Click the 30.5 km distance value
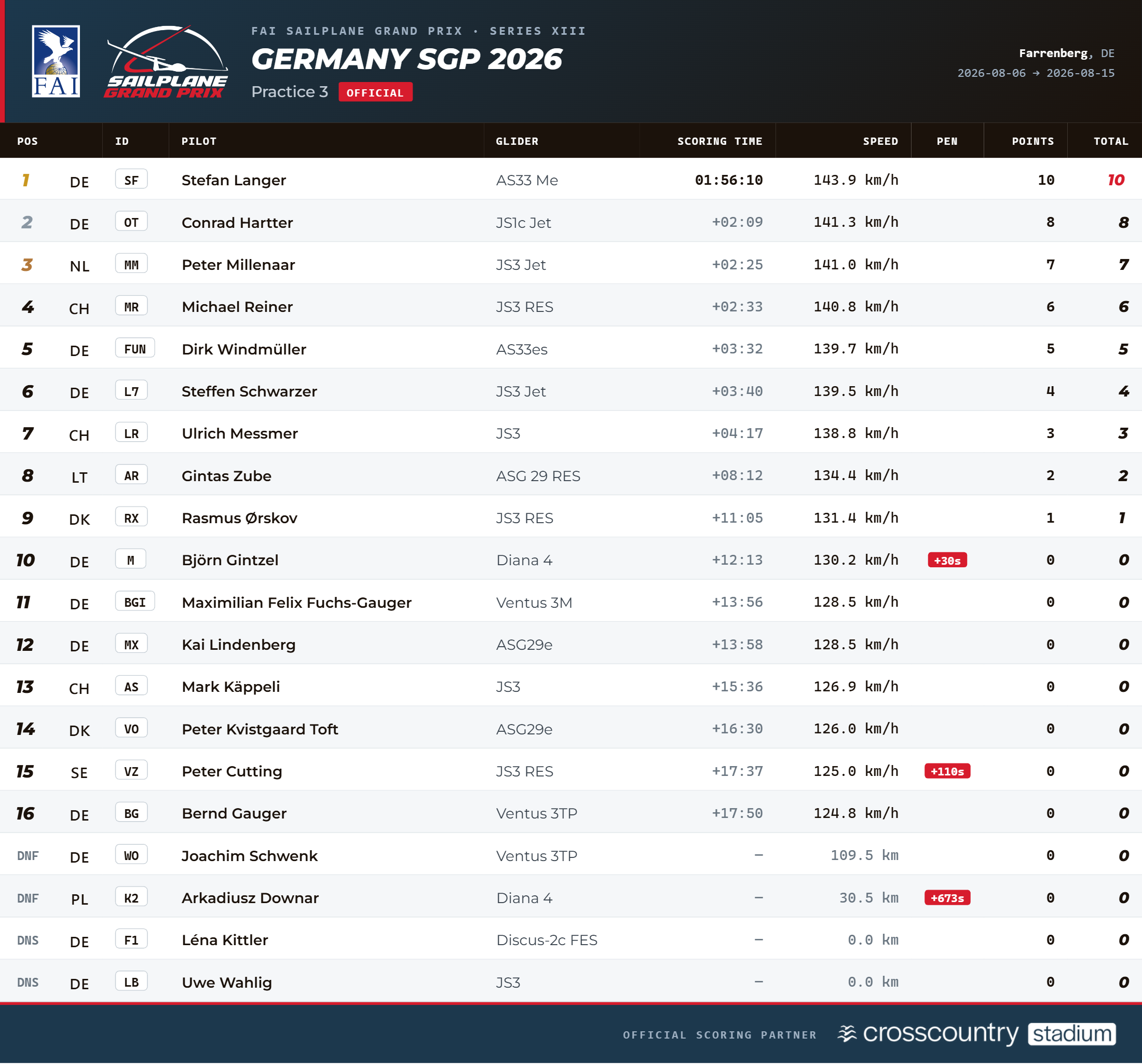The width and height of the screenshot is (1142, 1064). [868, 898]
